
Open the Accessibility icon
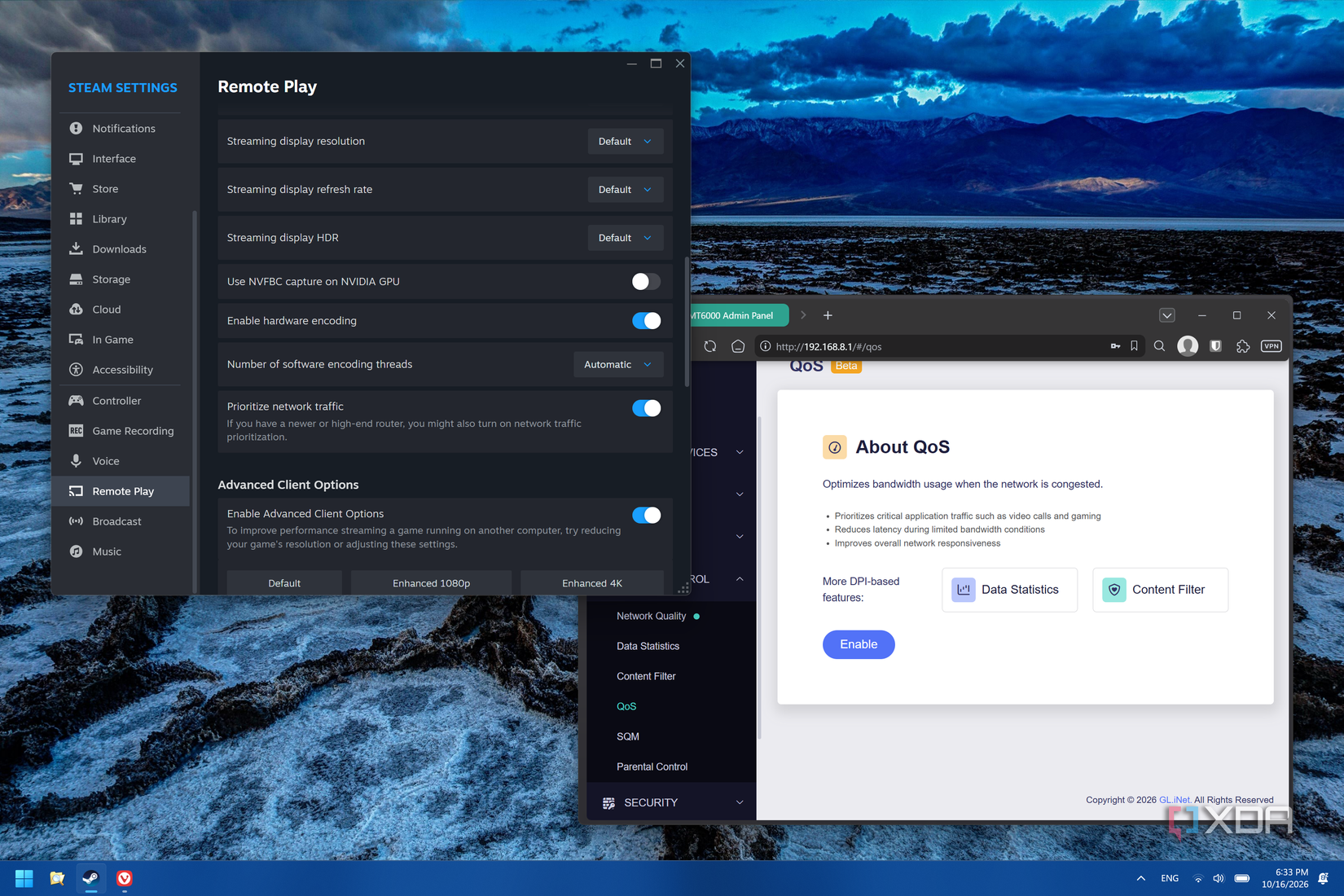tap(76, 370)
